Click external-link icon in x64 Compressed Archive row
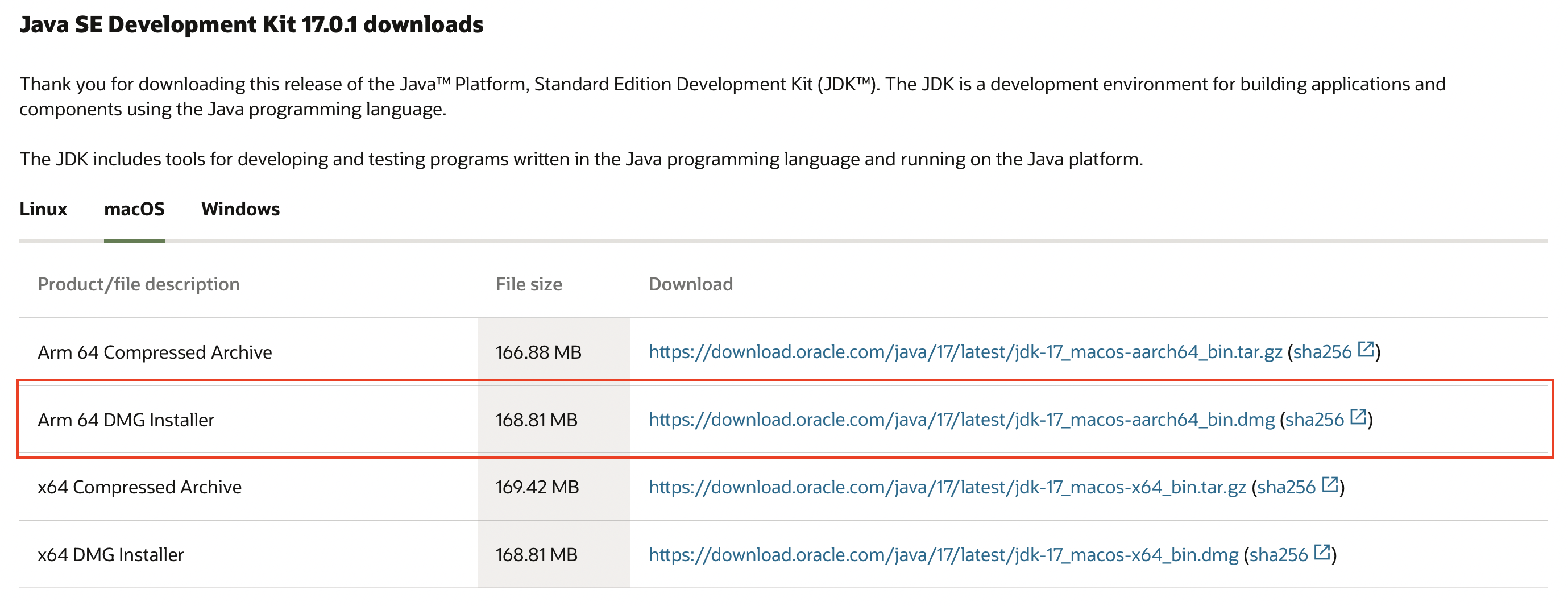The image size is (1568, 606). [x=1330, y=484]
